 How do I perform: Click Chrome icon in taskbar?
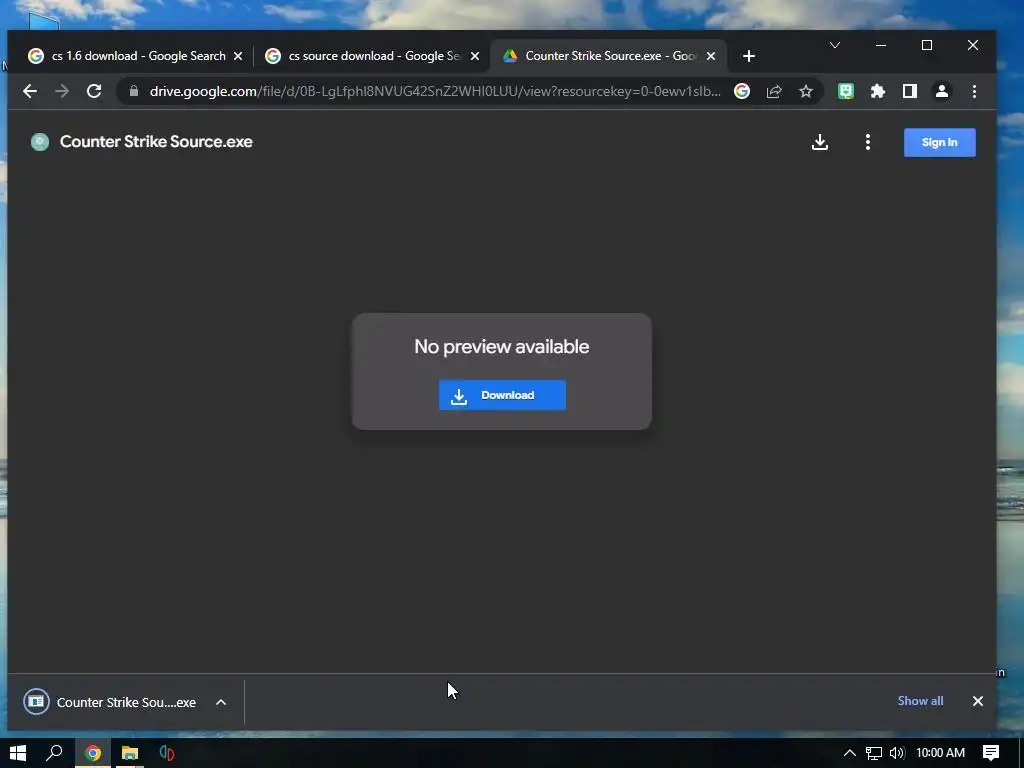(x=93, y=753)
